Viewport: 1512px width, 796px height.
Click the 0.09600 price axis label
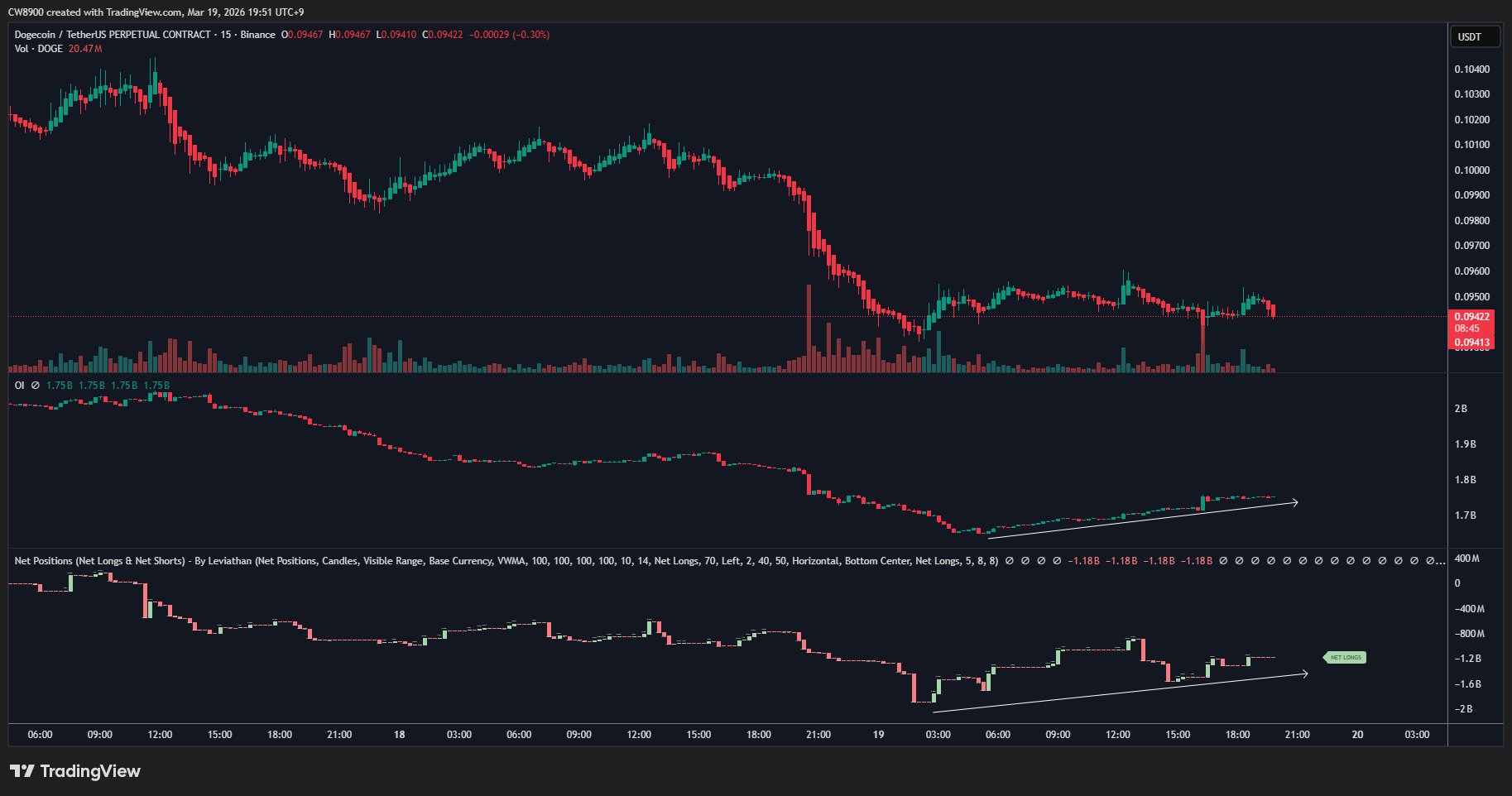click(1471, 271)
